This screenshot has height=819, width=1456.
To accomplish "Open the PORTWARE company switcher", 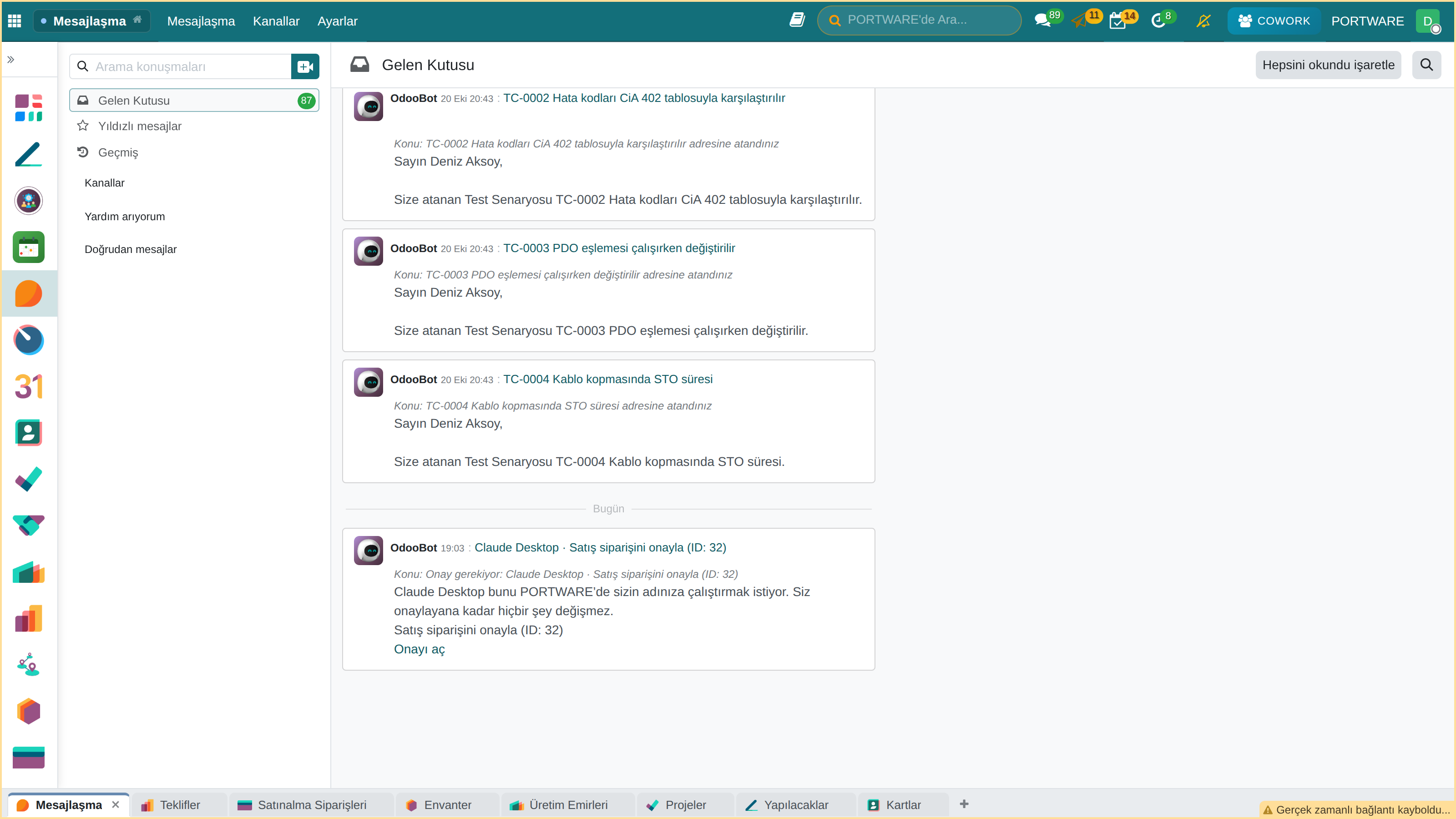I will 1367,21.
